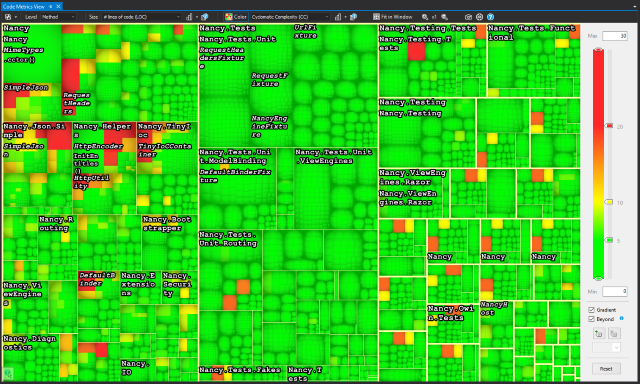Open the metrics view settings gear
The width and height of the screenshot is (640, 384).
click(x=480, y=17)
